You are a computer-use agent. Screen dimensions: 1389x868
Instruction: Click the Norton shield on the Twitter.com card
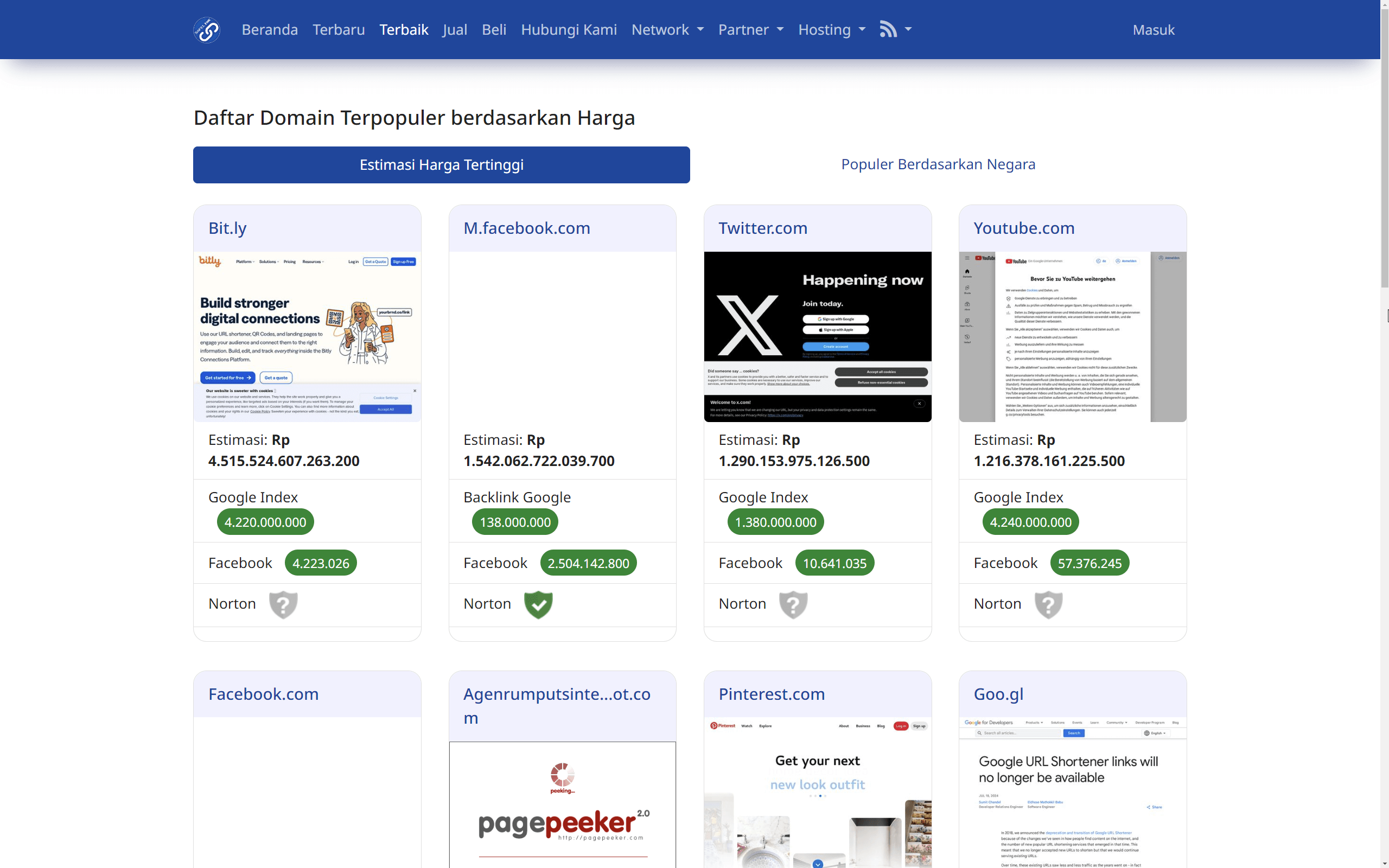click(793, 604)
